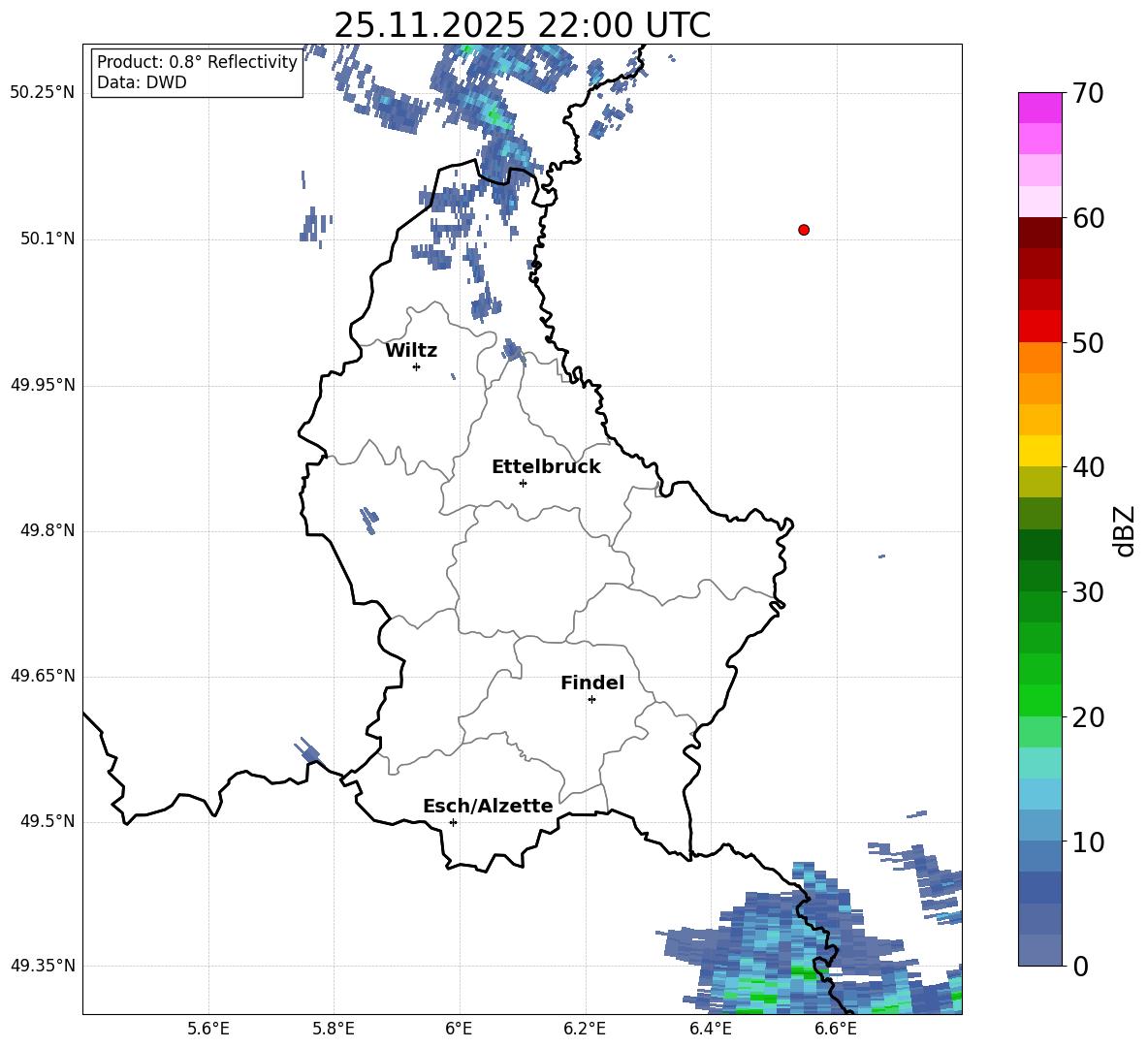Pick the light green swatch just below 20 dBZ
Screen dimensions: 1148x1048
1039,731
